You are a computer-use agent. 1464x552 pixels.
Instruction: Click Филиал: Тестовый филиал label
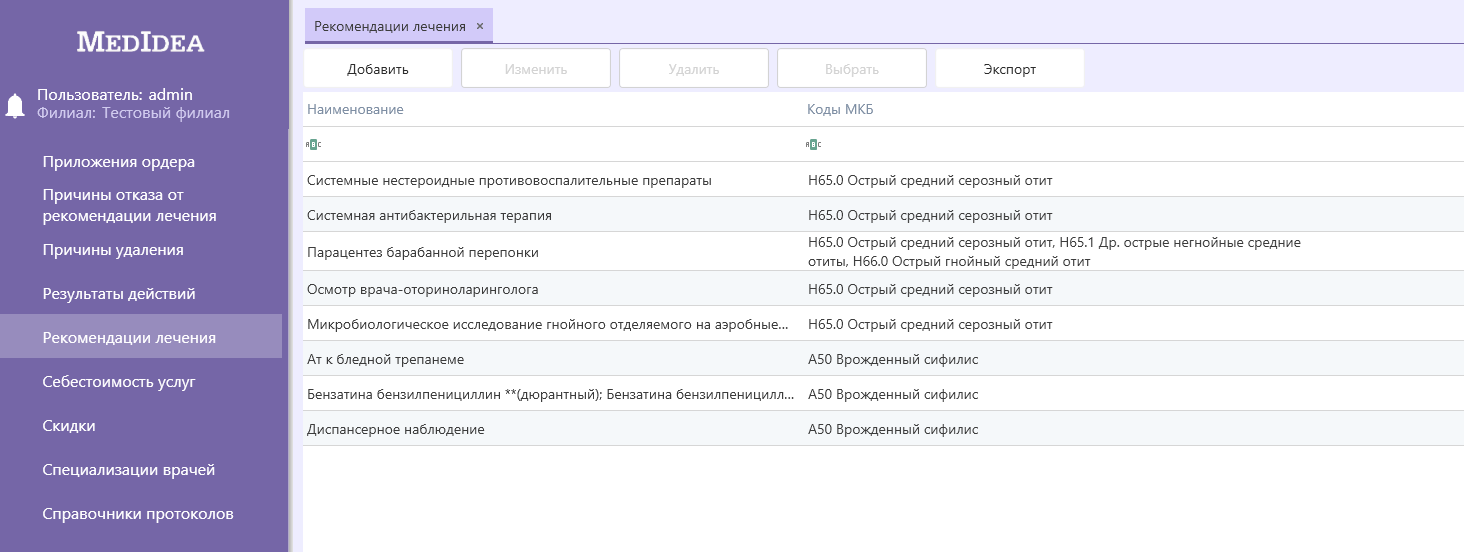[x=133, y=113]
